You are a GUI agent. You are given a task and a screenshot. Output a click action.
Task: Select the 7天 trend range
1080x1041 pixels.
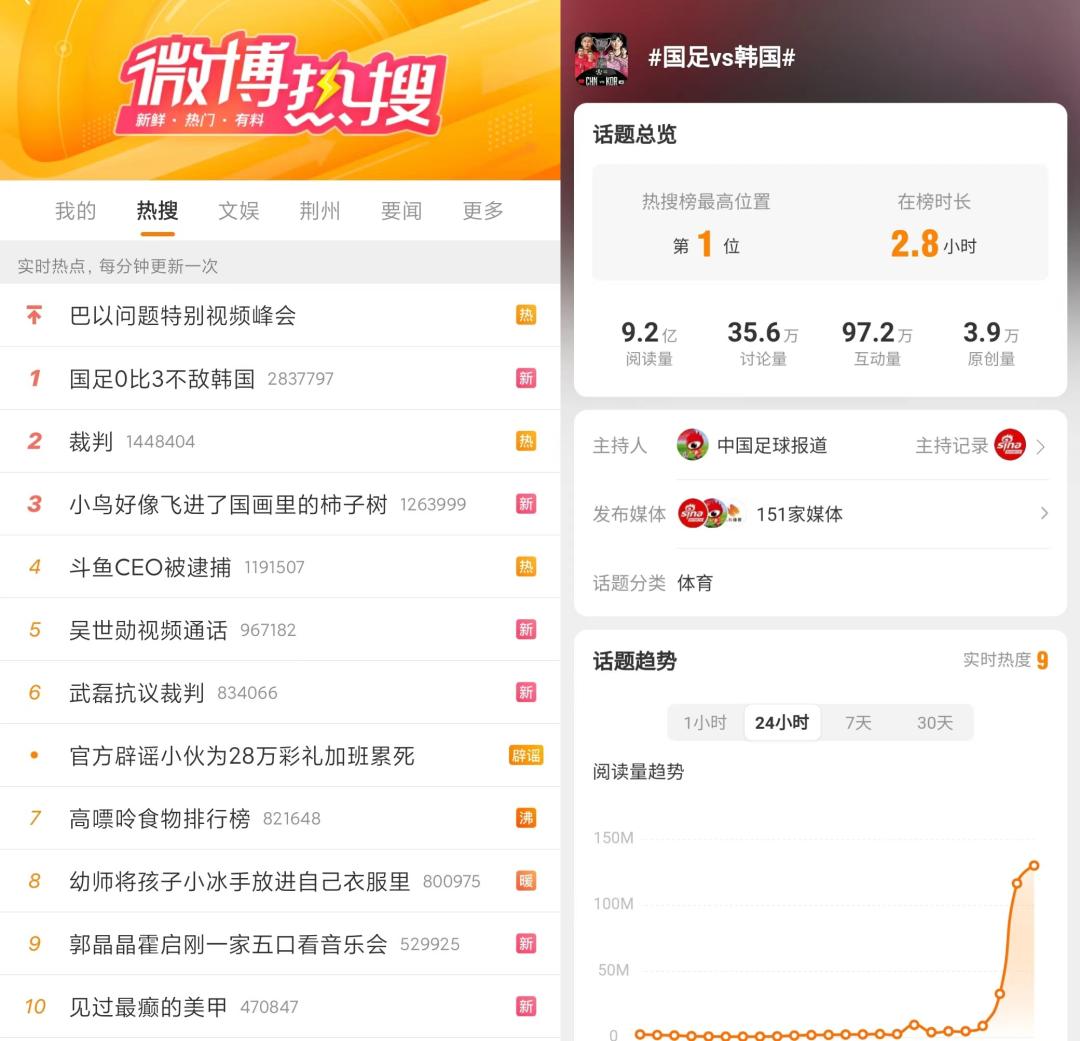click(858, 723)
